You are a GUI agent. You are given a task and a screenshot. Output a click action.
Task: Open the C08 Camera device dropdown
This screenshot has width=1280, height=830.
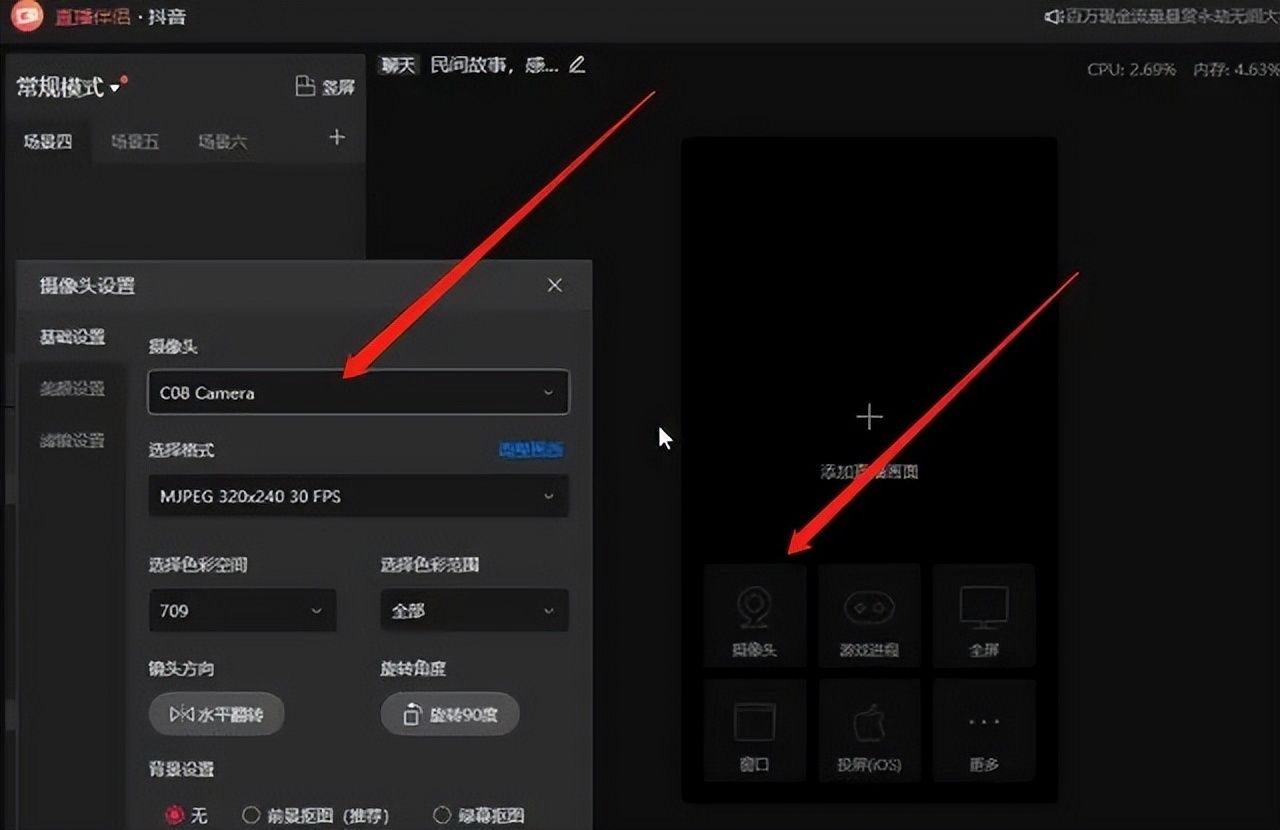[358, 392]
